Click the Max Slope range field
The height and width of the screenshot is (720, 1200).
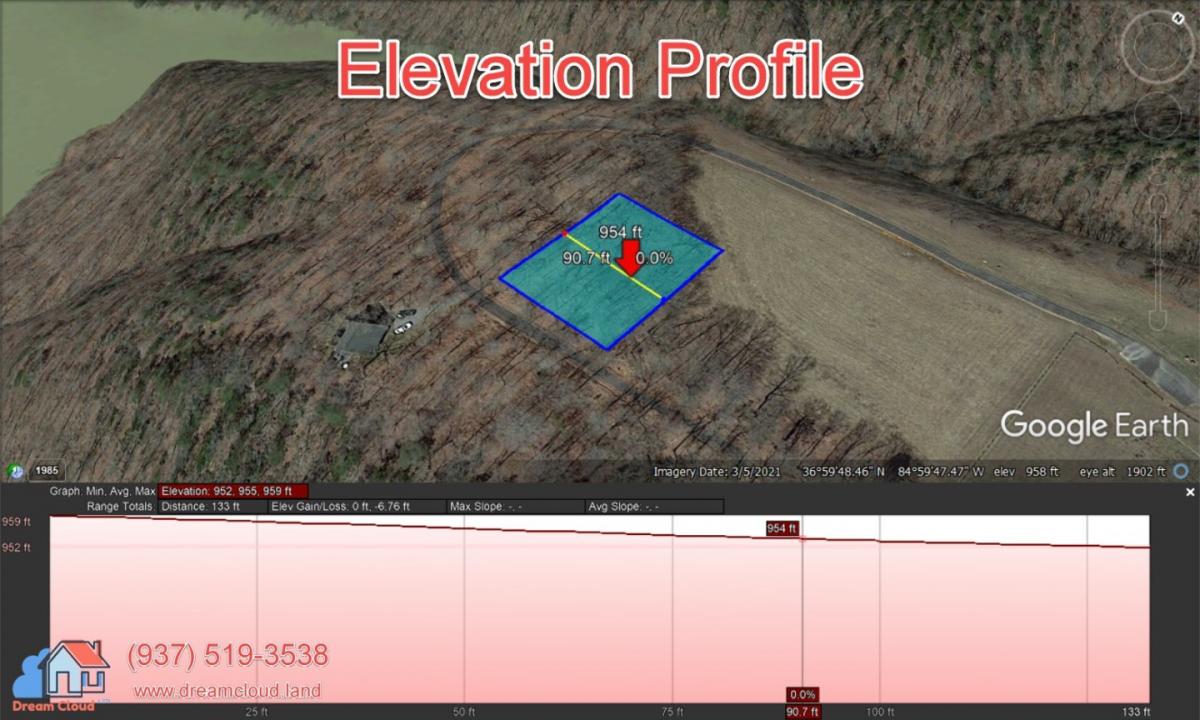tap(514, 507)
